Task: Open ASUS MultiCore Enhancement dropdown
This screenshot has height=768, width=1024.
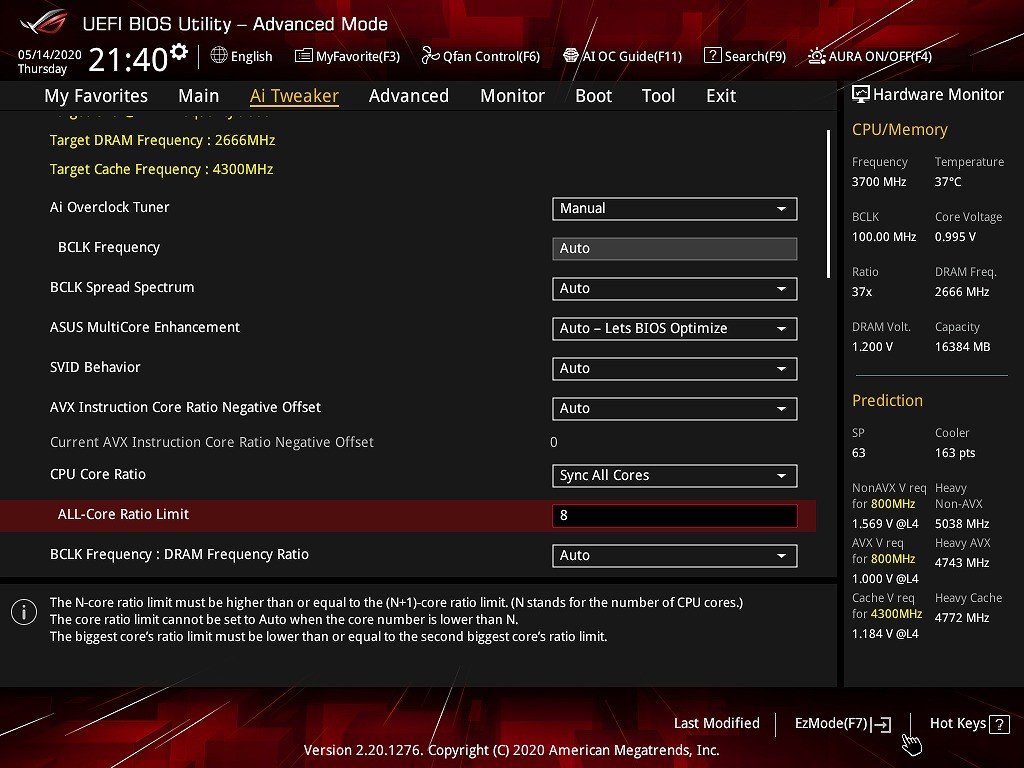Action: tap(674, 329)
